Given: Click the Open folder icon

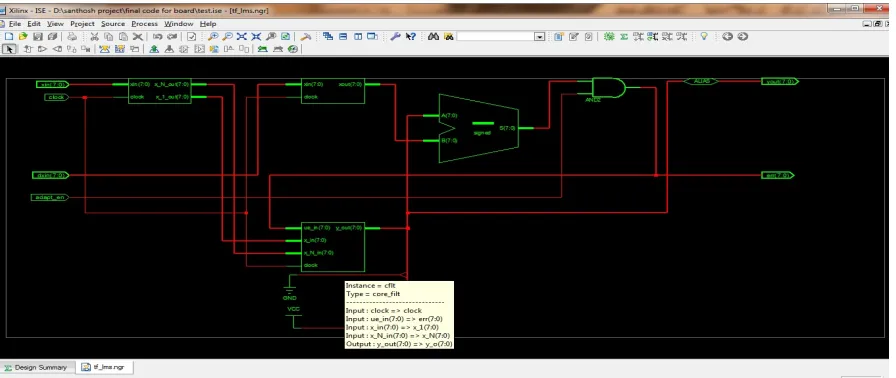Looking at the screenshot, I should coord(23,37).
